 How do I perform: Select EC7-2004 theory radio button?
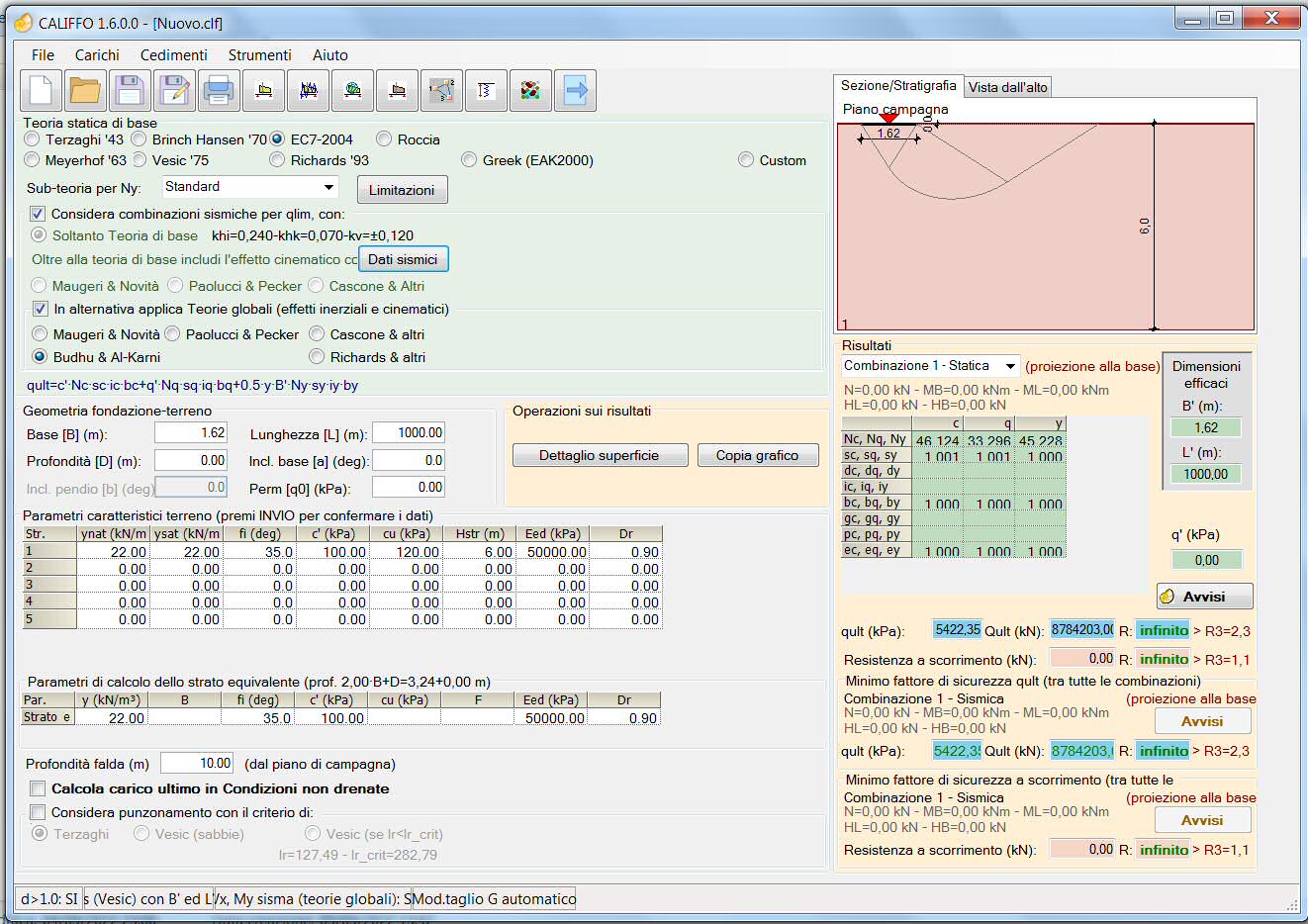pyautogui.click(x=278, y=139)
